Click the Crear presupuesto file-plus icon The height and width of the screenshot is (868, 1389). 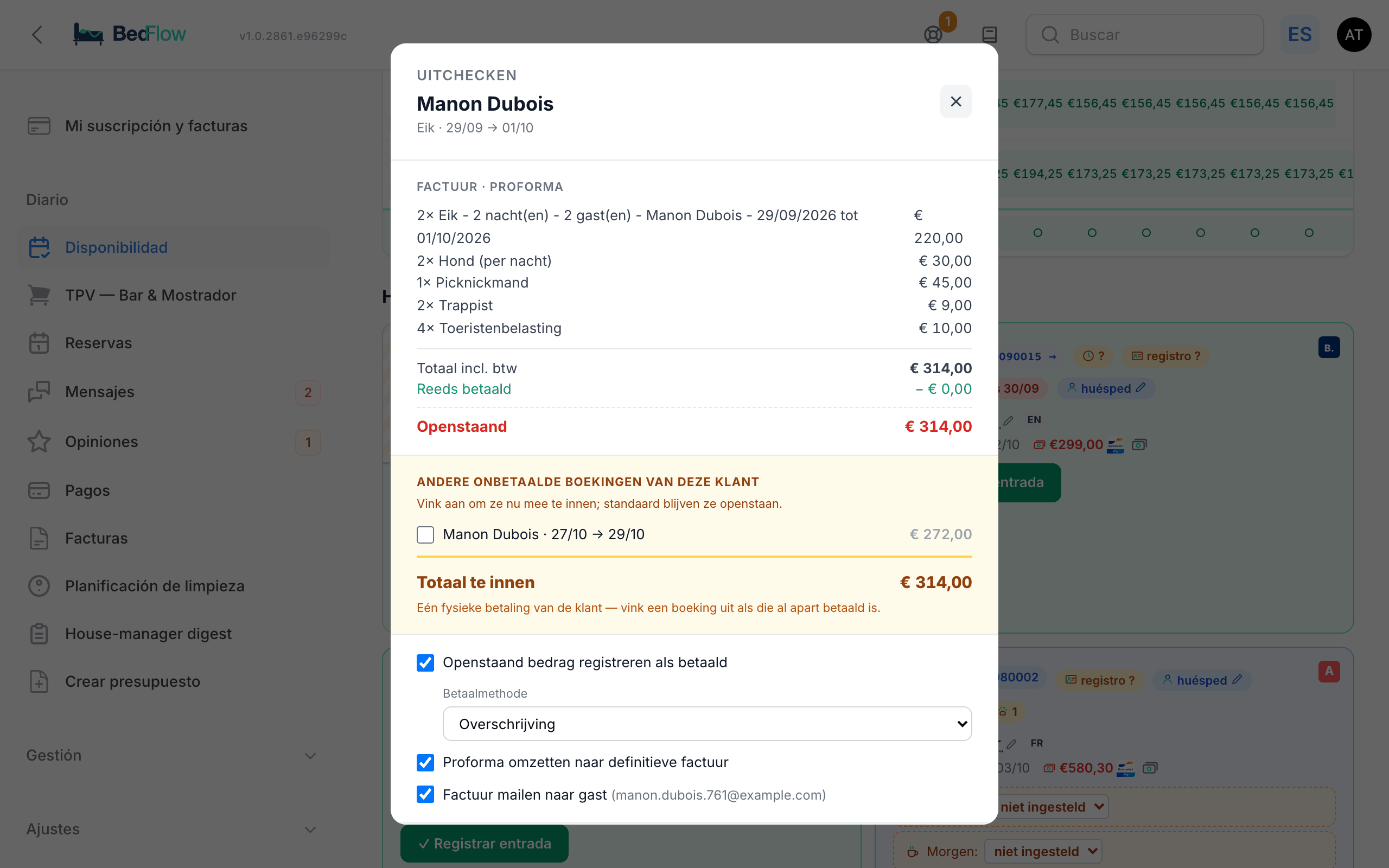39,681
